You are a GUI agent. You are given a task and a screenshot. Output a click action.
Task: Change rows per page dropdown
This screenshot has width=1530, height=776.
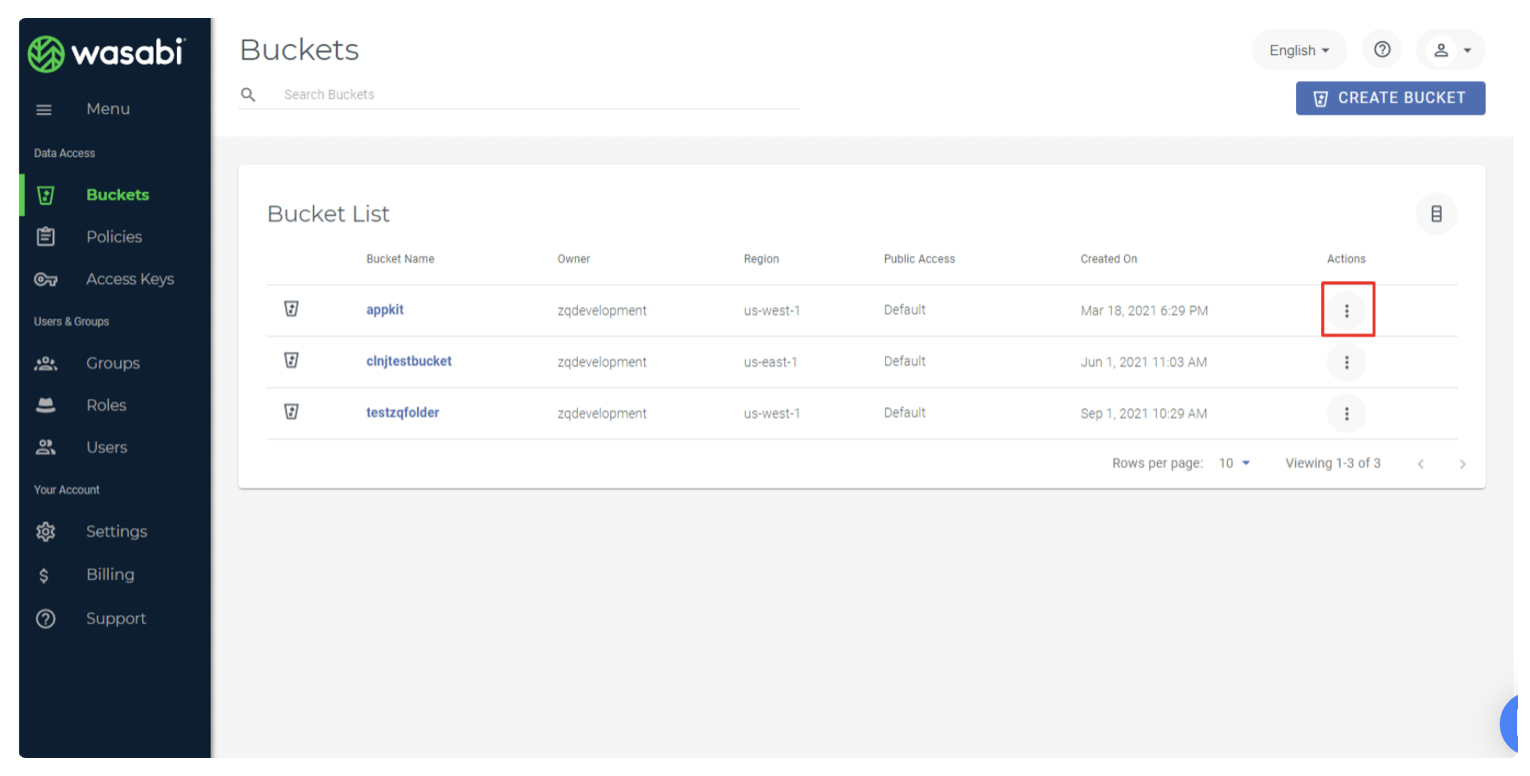[x=1235, y=463]
